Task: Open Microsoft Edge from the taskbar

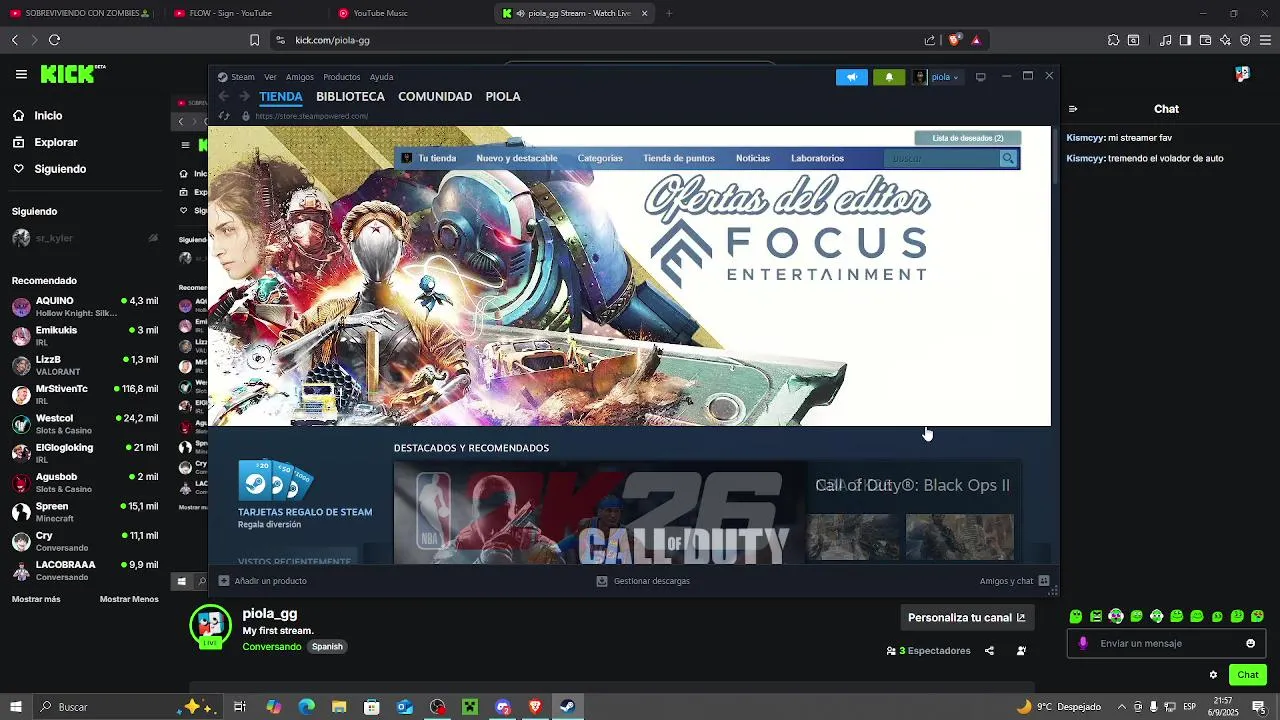Action: [x=306, y=707]
